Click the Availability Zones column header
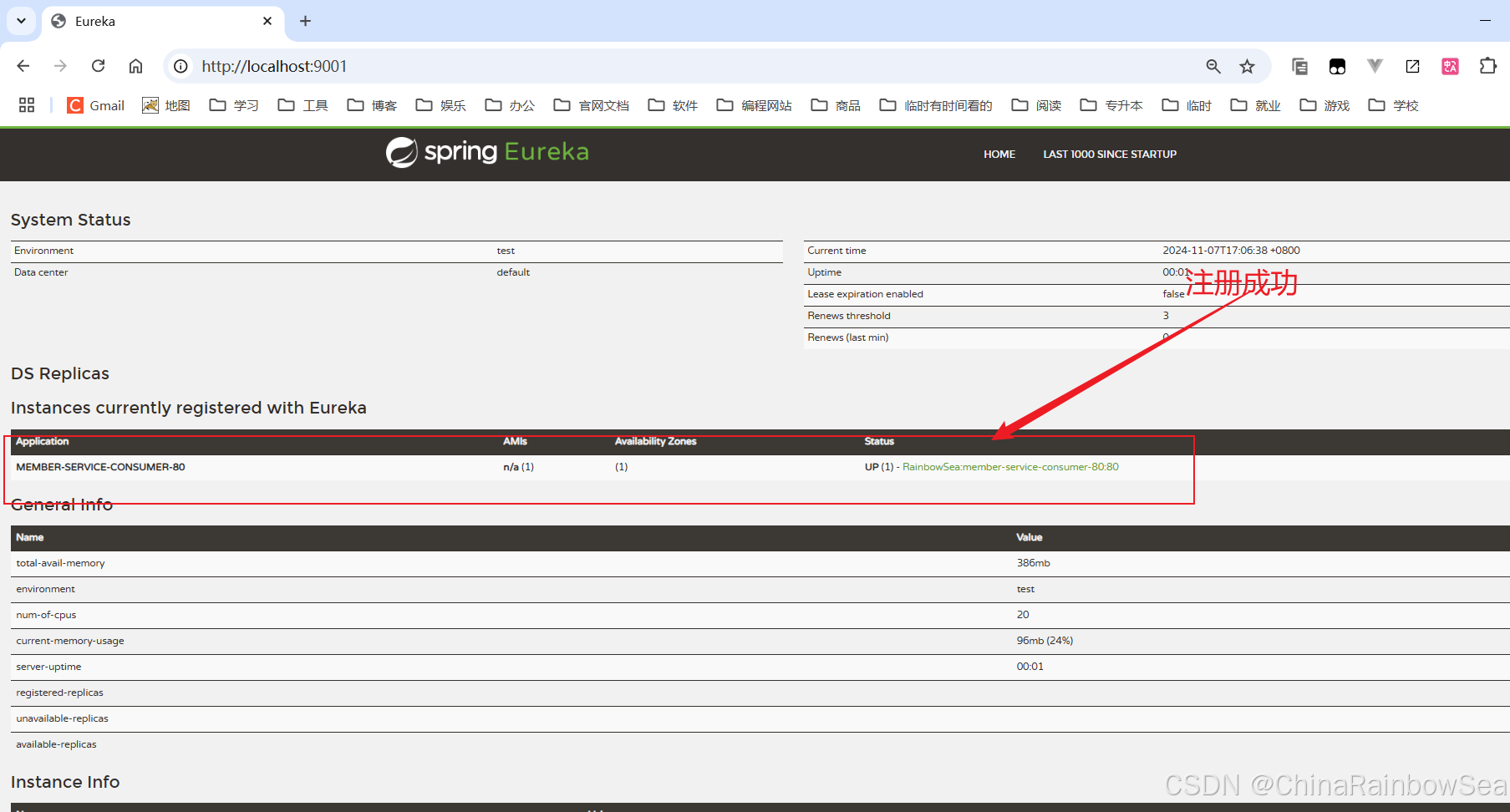1510x812 pixels. (655, 441)
